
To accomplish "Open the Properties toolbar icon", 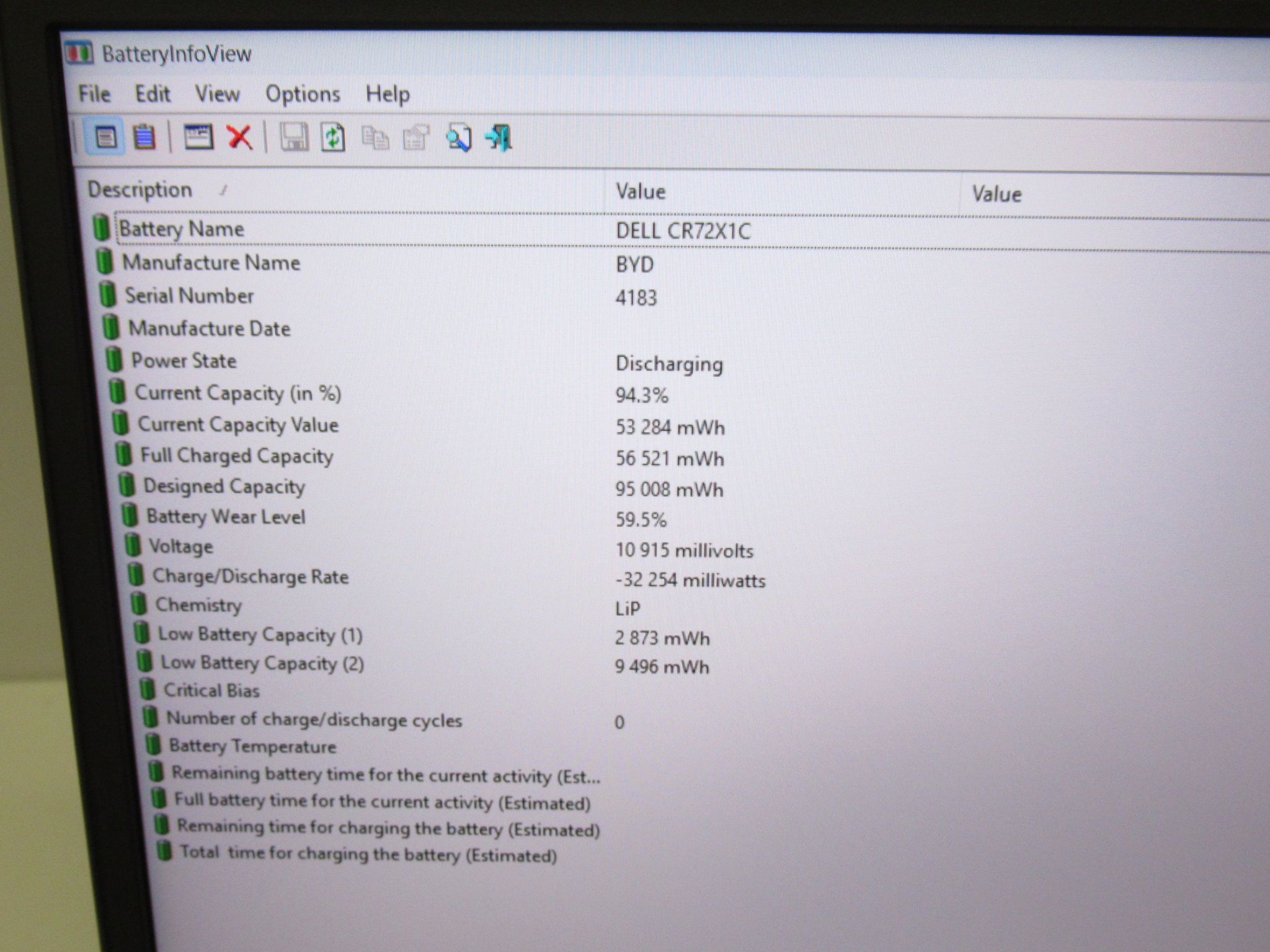I will 416,138.
